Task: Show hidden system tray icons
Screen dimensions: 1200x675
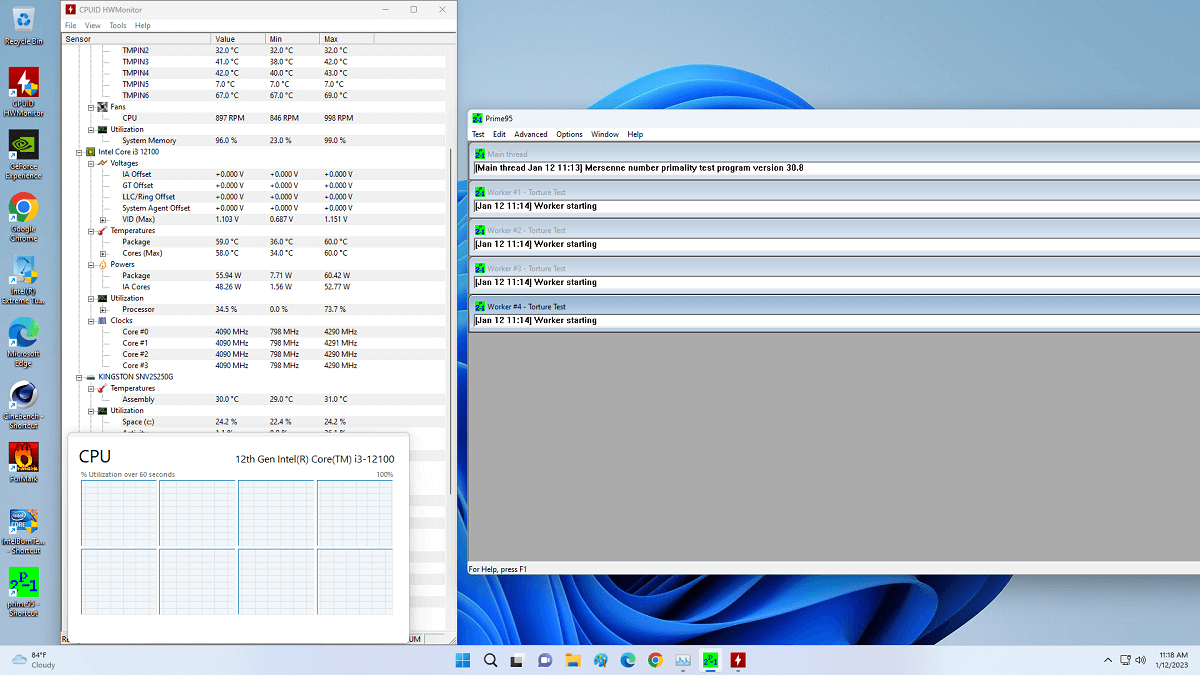Action: [x=1107, y=660]
